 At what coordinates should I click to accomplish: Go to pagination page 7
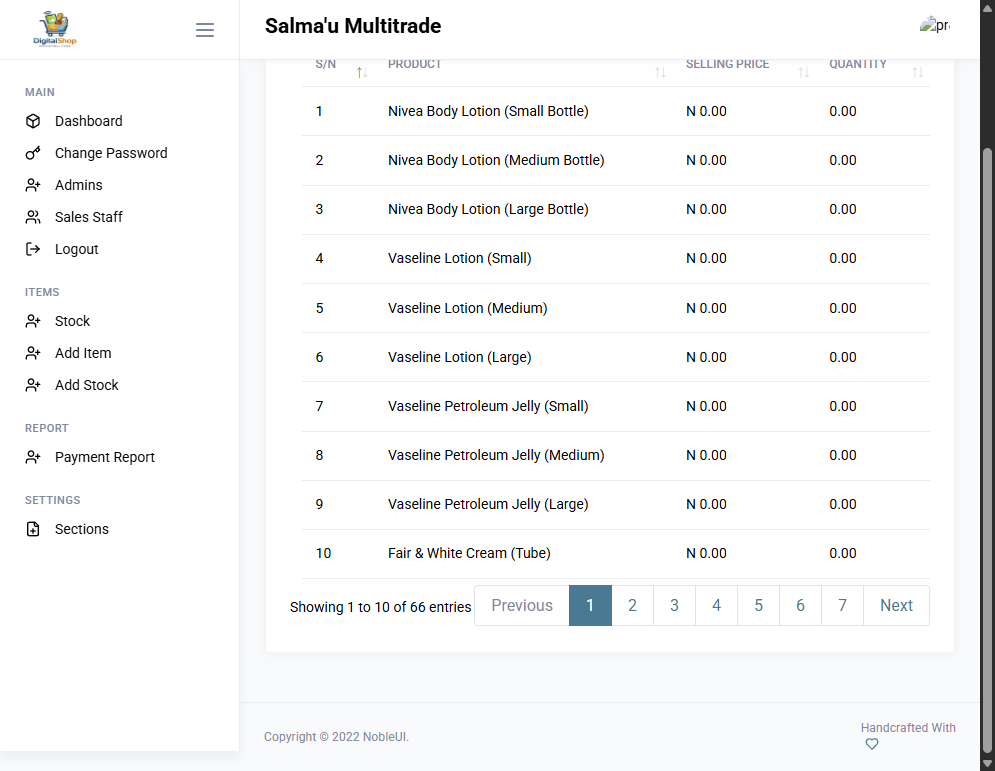pyautogui.click(x=842, y=605)
